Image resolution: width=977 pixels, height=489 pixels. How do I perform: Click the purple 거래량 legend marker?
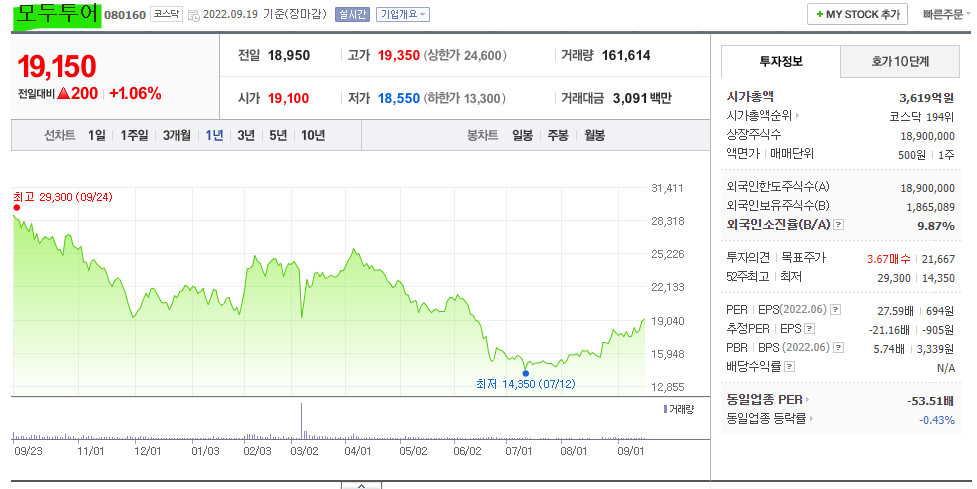pos(665,409)
